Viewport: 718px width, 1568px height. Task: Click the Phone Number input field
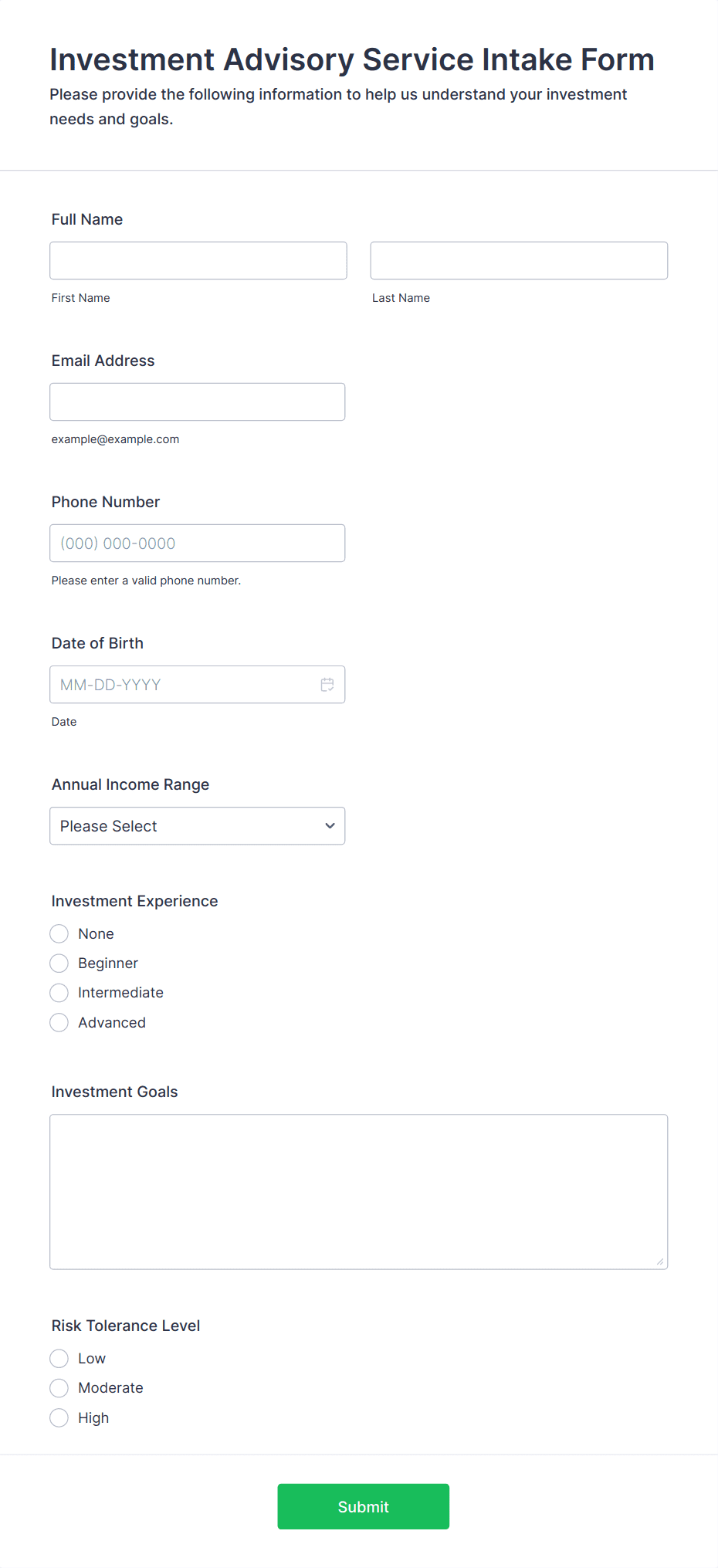pos(197,543)
